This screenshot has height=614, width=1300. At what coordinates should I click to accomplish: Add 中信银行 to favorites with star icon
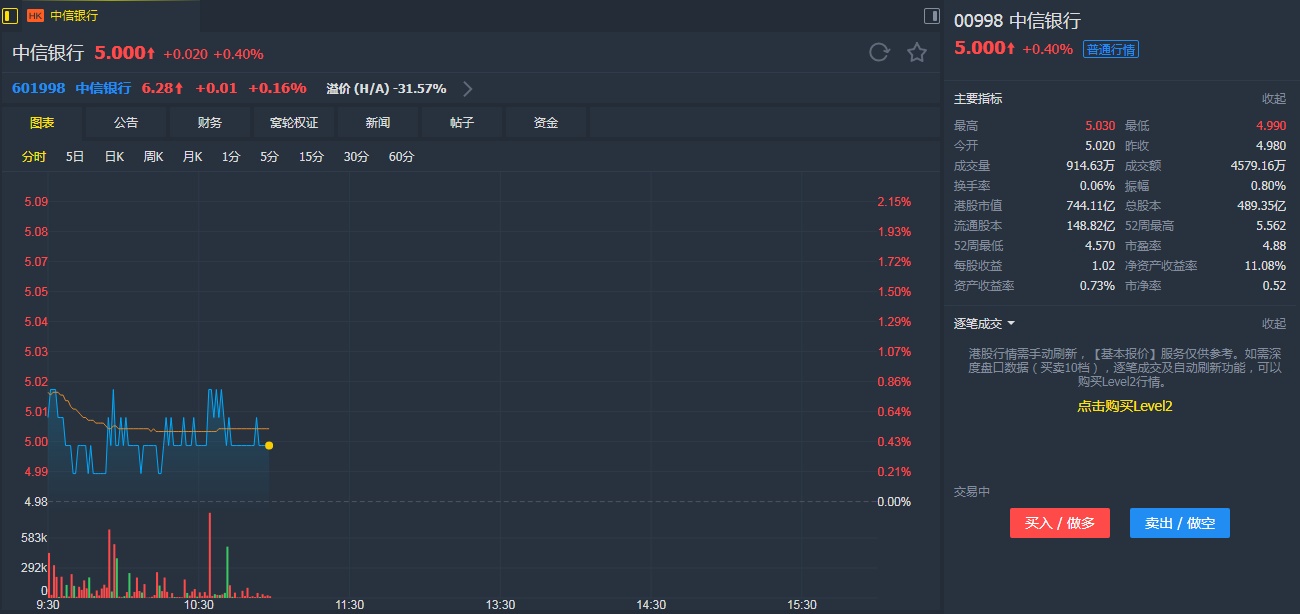[x=917, y=53]
